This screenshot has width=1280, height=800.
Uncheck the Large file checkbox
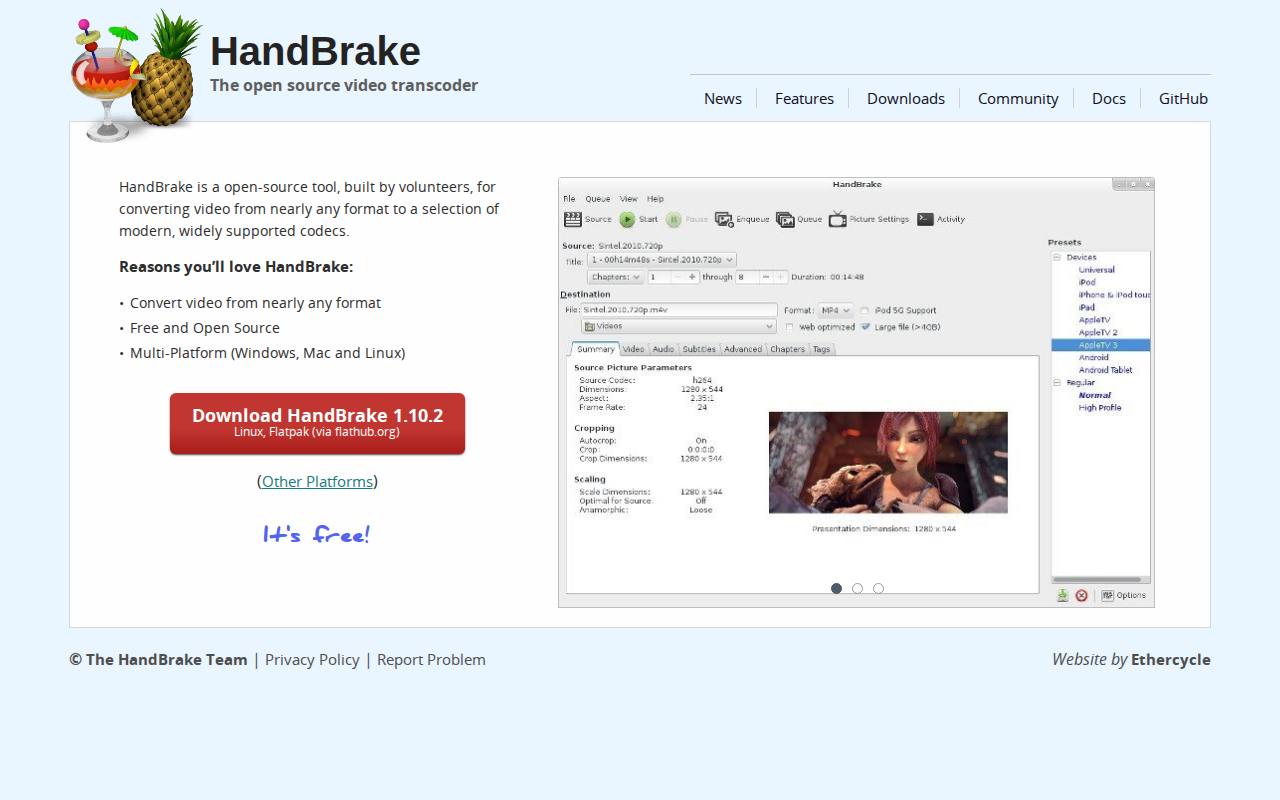(x=865, y=327)
